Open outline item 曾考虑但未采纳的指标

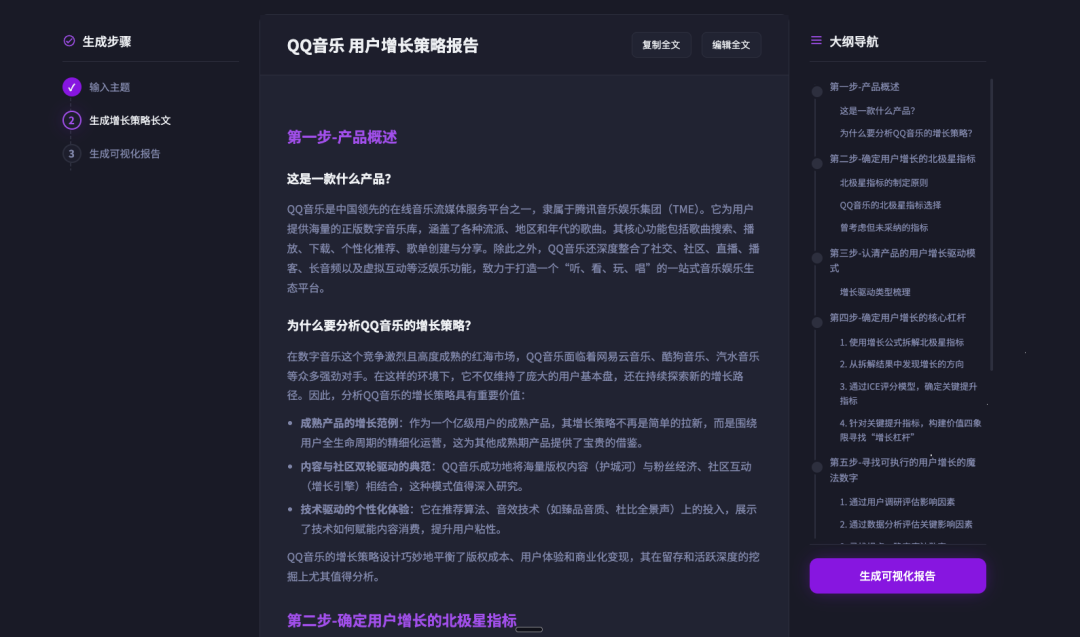(884, 228)
